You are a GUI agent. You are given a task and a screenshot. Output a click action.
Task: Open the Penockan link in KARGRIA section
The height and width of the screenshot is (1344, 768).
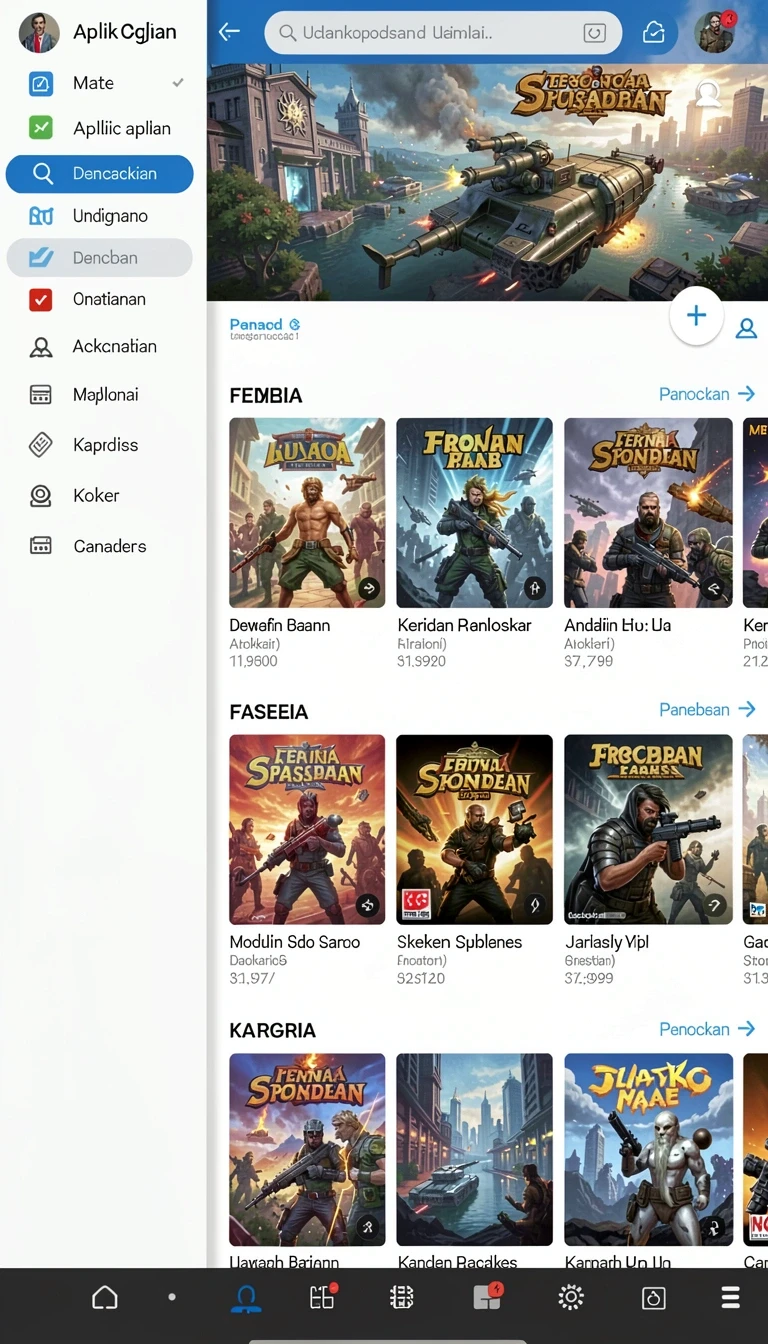(x=706, y=1029)
